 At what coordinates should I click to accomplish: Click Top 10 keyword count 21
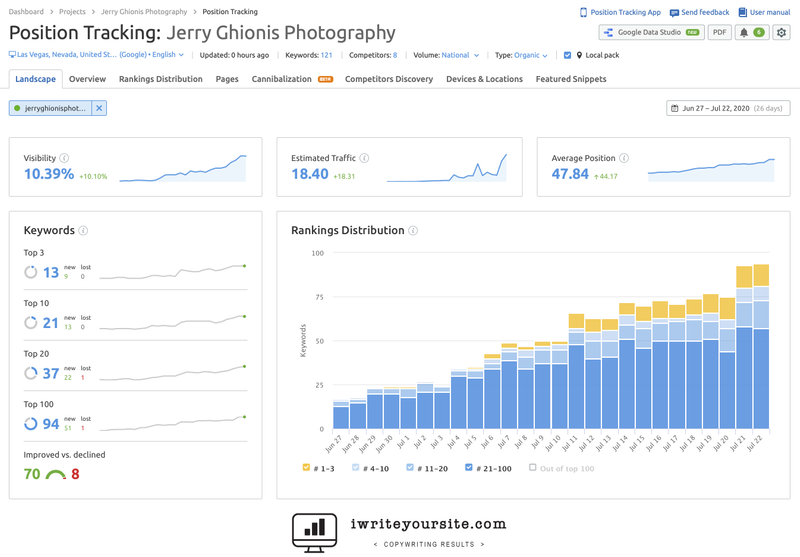(x=51, y=323)
